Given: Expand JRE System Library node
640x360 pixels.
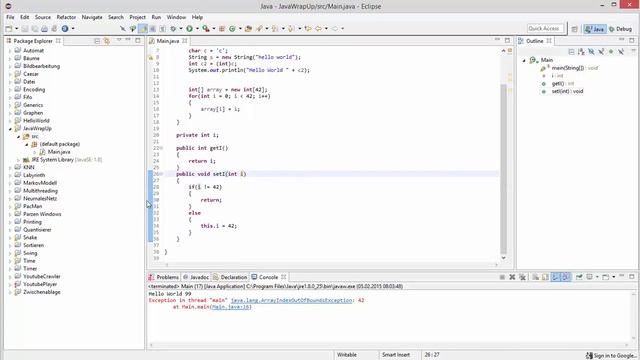Looking at the screenshot, I should tap(18, 160).
